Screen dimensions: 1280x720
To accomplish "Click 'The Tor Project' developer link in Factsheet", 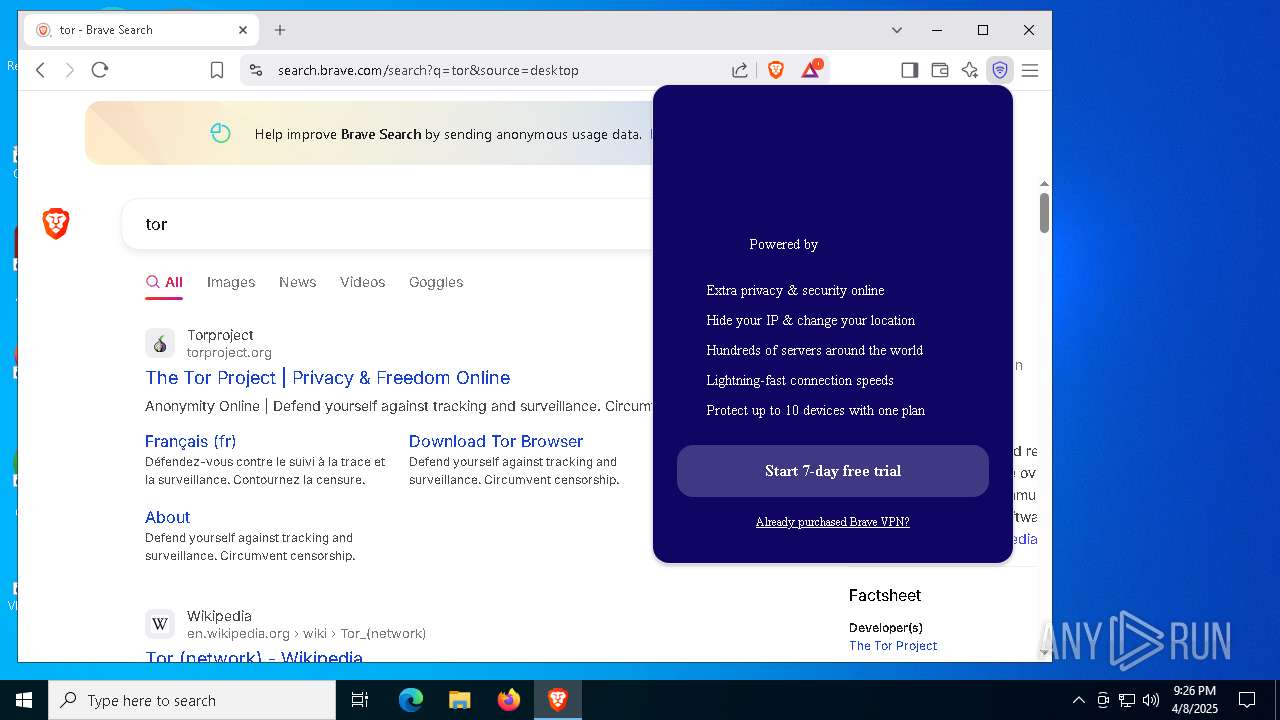I will tap(893, 646).
